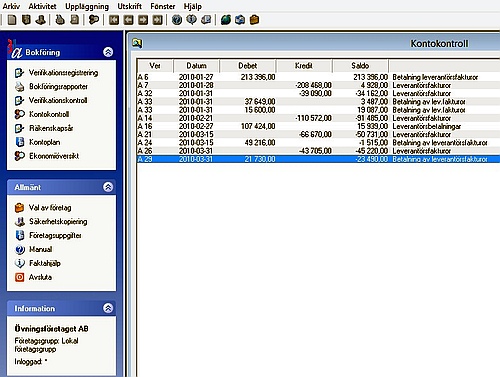Screen dimensions: 500x377
Task: Select row A 32 Leverantörsfakturor
Action: click(x=318, y=93)
